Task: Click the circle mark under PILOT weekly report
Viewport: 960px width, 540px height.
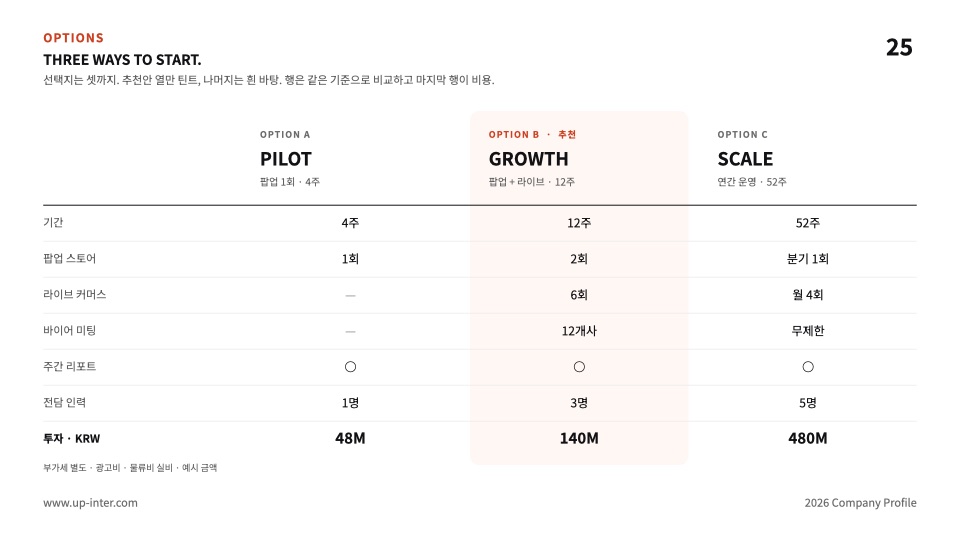Action: pyautogui.click(x=350, y=367)
